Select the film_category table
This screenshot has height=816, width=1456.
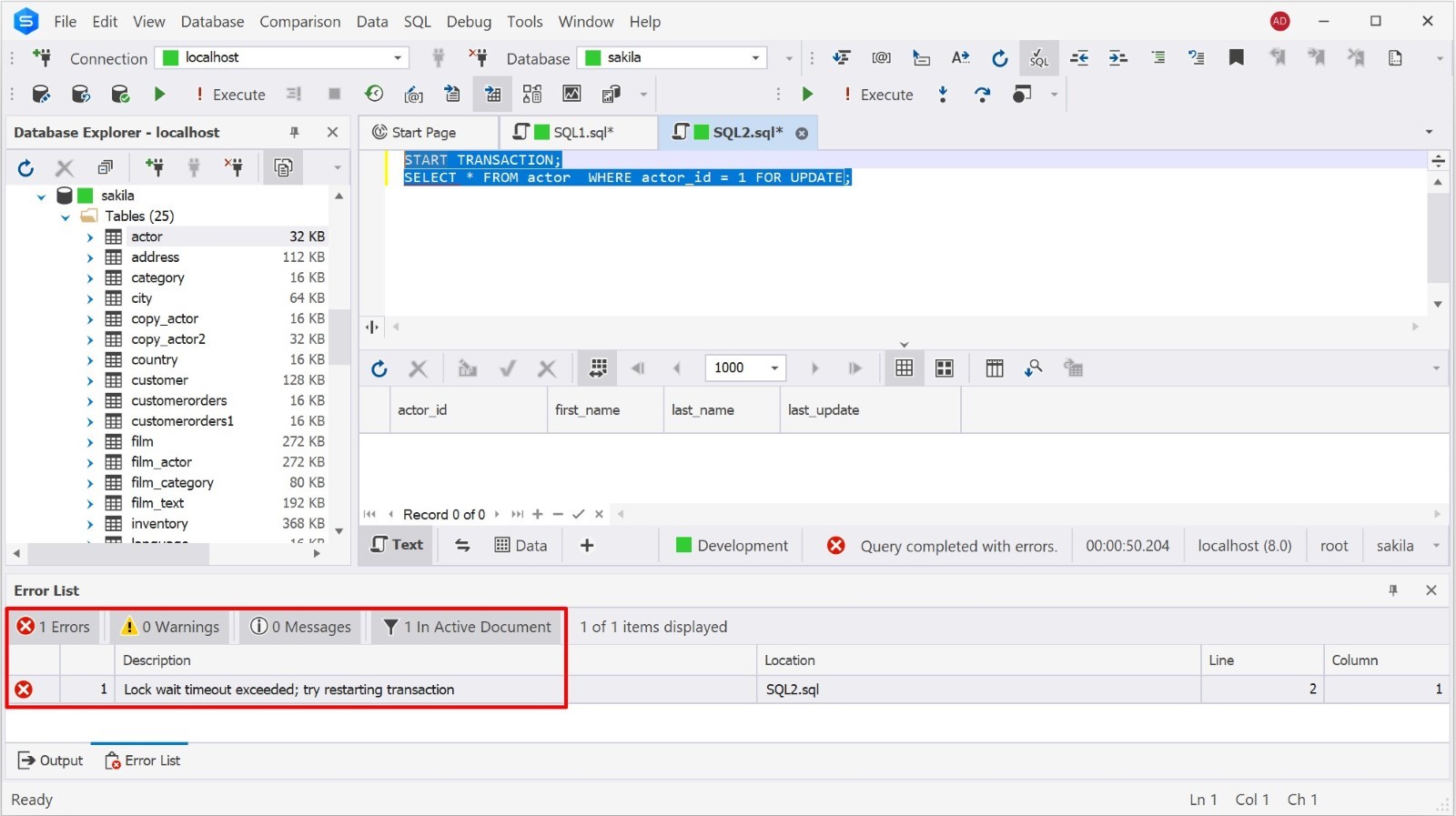click(172, 483)
